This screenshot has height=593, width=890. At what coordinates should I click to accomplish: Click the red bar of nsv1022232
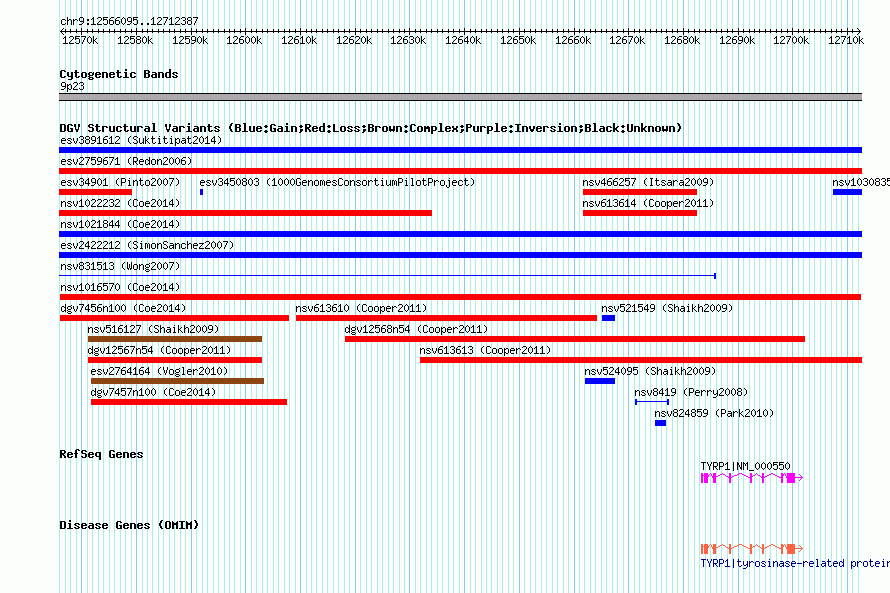tap(245, 213)
